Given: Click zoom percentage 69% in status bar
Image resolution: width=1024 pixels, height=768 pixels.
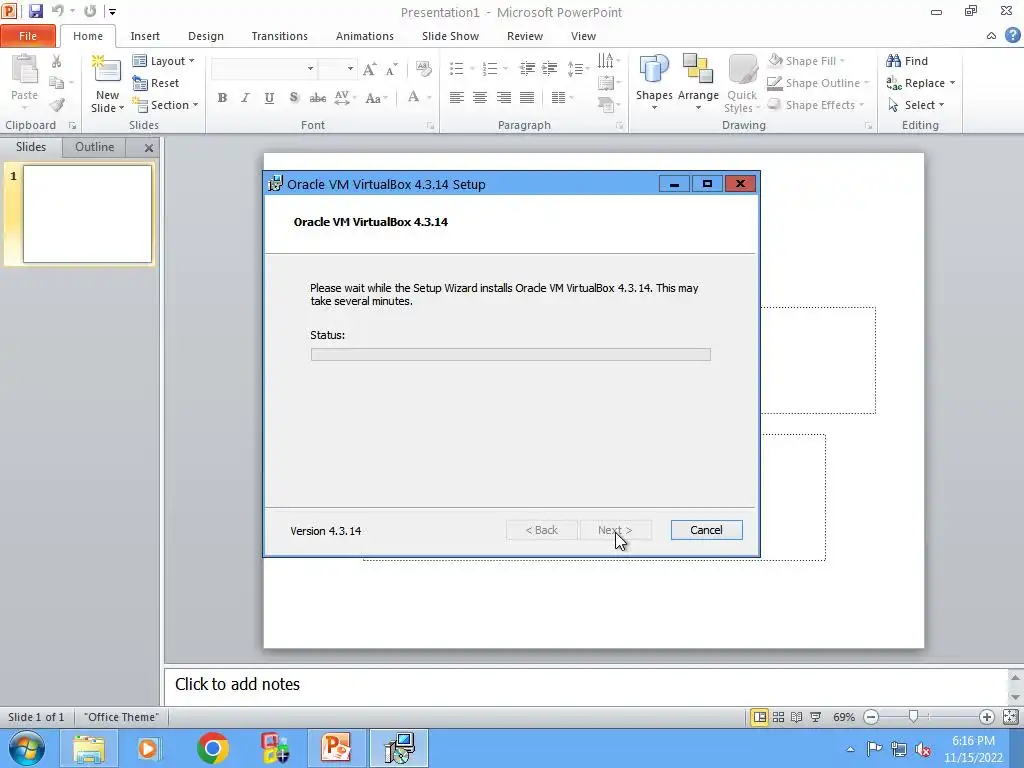Looking at the screenshot, I should pos(844,717).
